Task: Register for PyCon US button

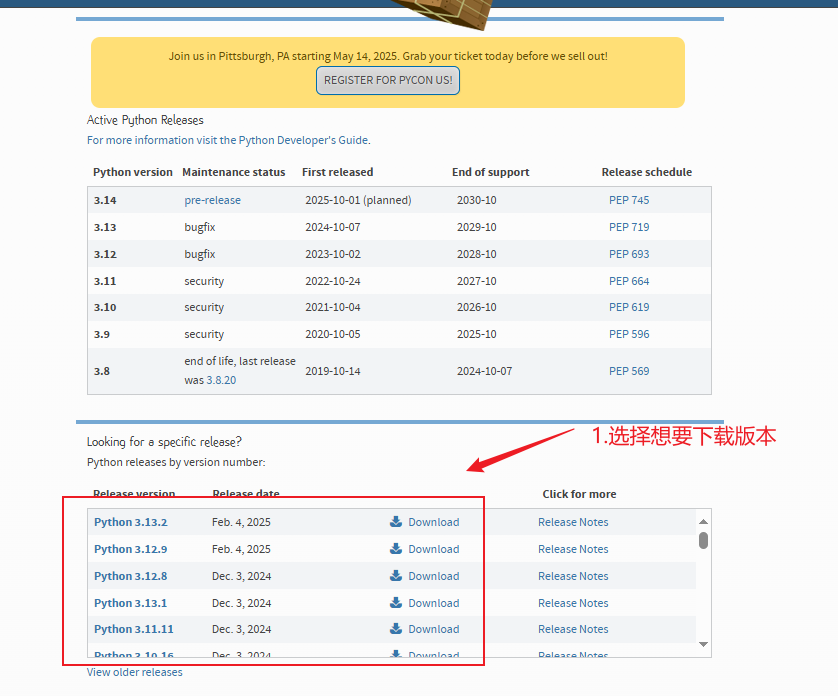Action: [388, 80]
